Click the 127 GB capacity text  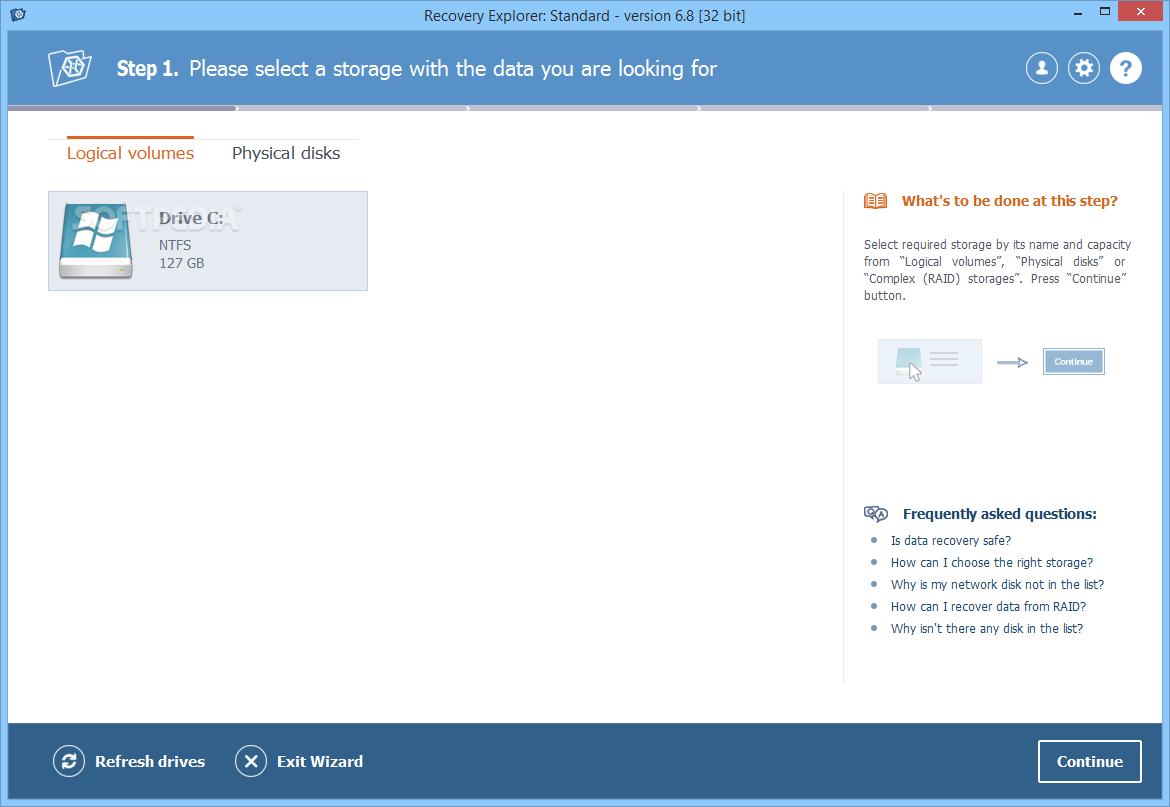point(181,263)
